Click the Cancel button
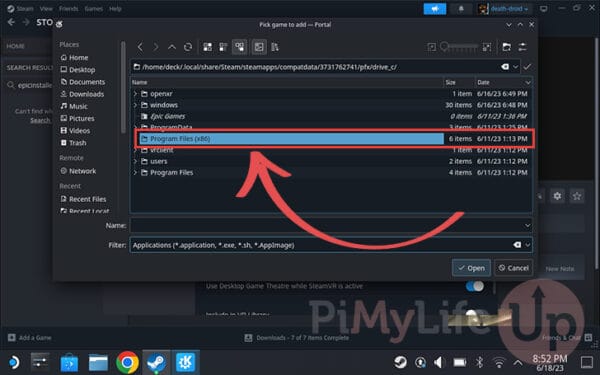 tap(514, 268)
